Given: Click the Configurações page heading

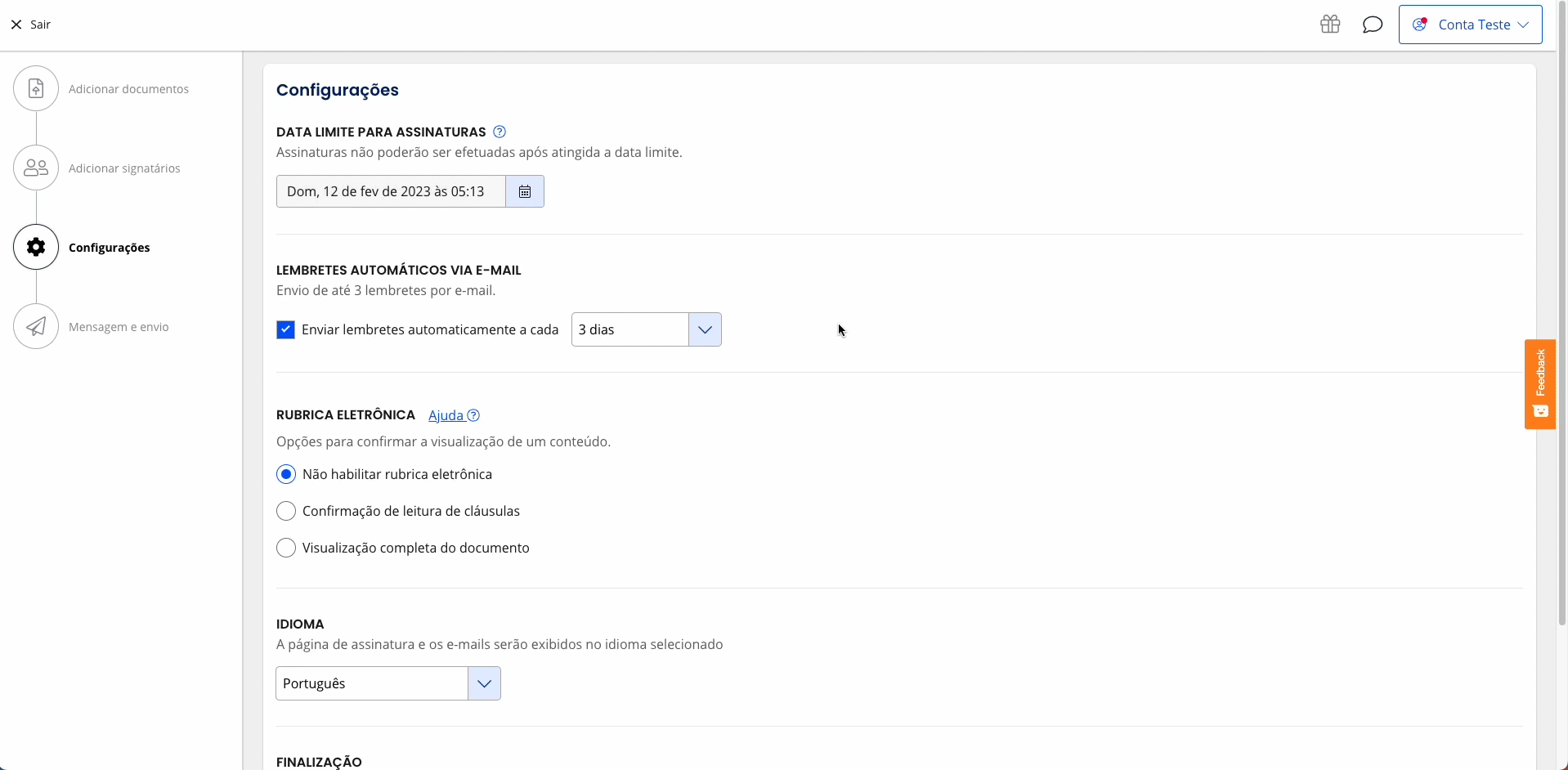Looking at the screenshot, I should pos(338,90).
